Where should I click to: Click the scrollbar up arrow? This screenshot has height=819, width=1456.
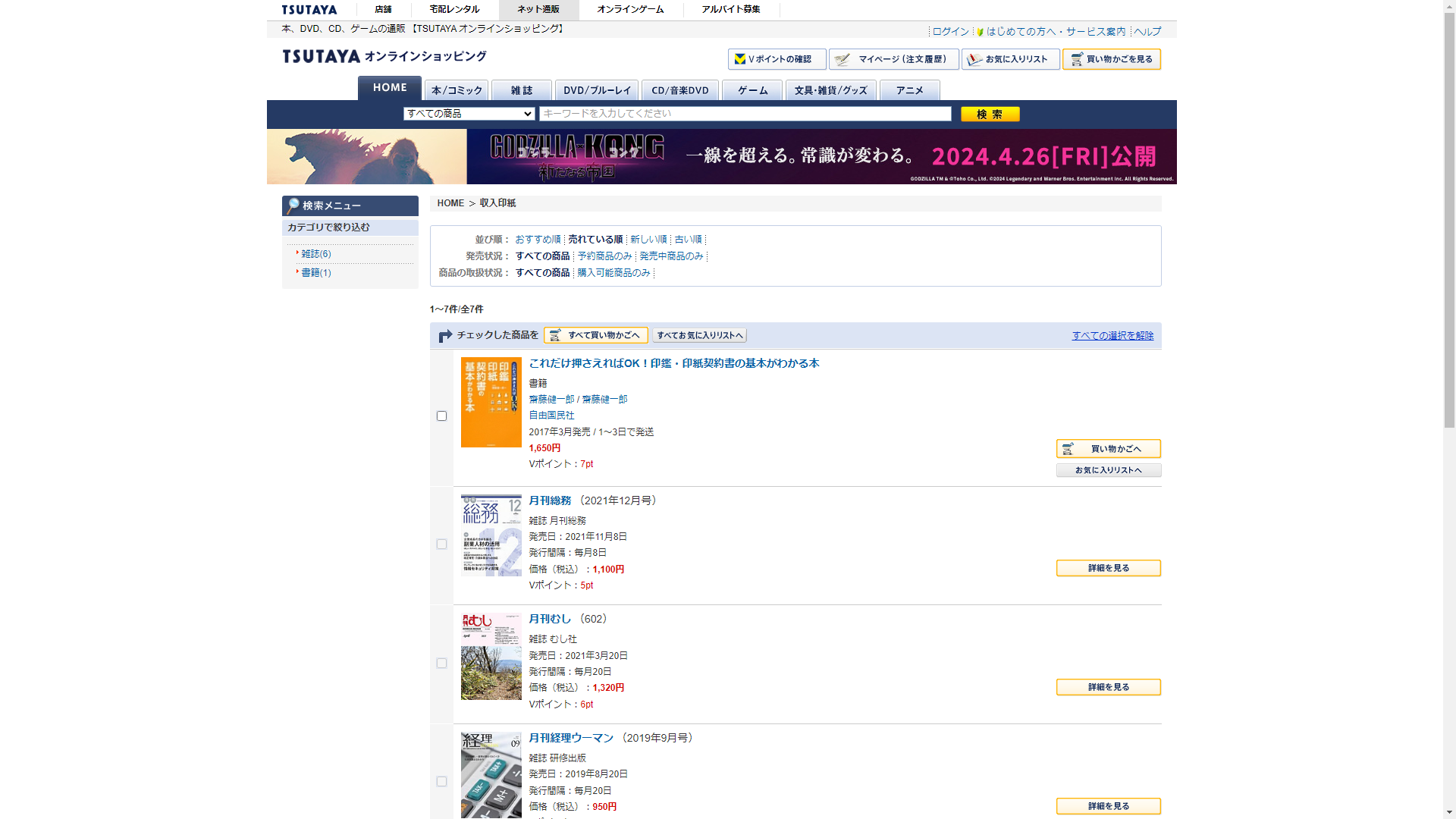tap(1449, 6)
